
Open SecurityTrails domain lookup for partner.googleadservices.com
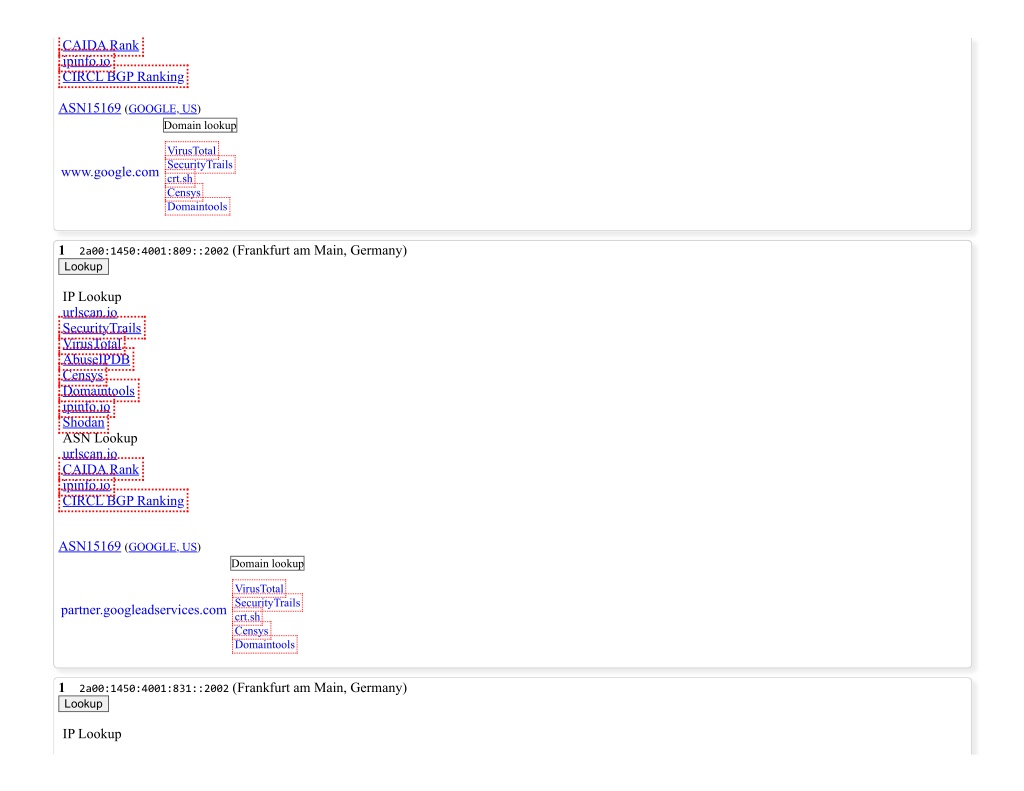[267, 603]
